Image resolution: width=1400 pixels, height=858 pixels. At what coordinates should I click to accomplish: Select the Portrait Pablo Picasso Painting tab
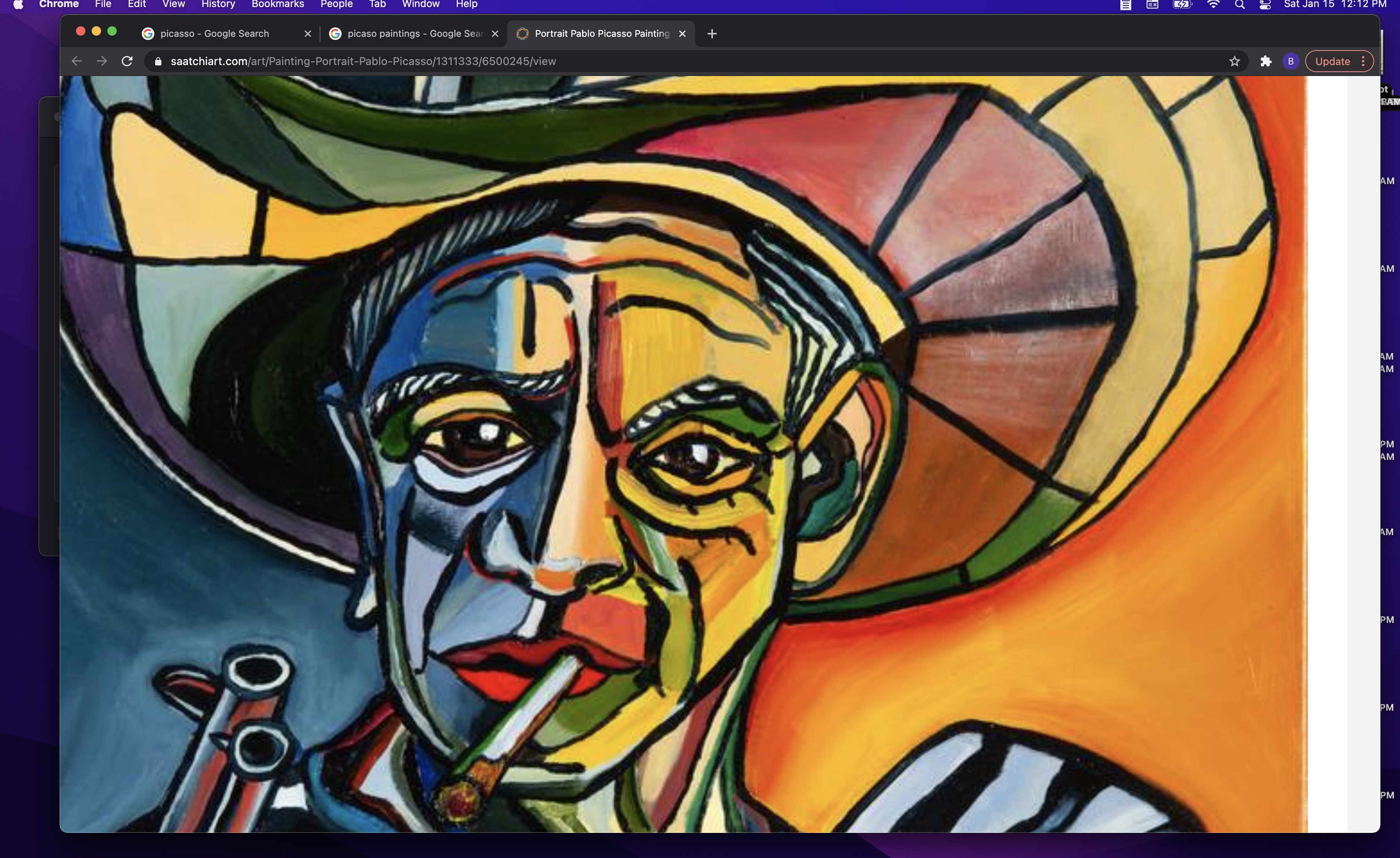click(601, 34)
